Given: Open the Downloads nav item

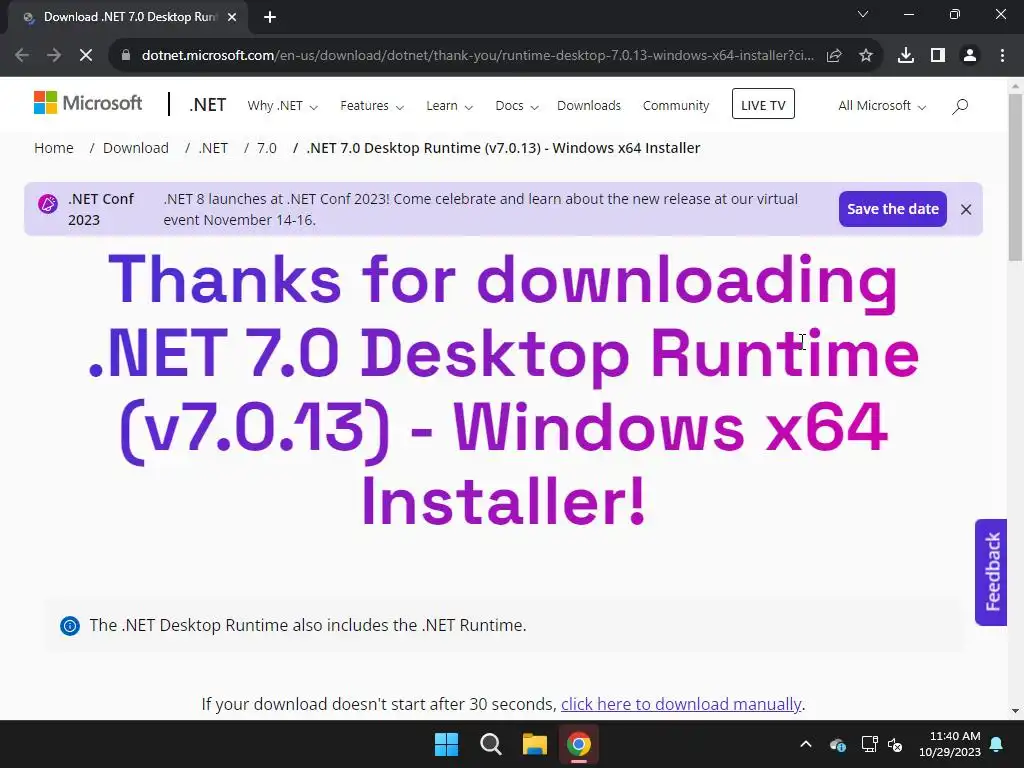Looking at the screenshot, I should (x=588, y=106).
